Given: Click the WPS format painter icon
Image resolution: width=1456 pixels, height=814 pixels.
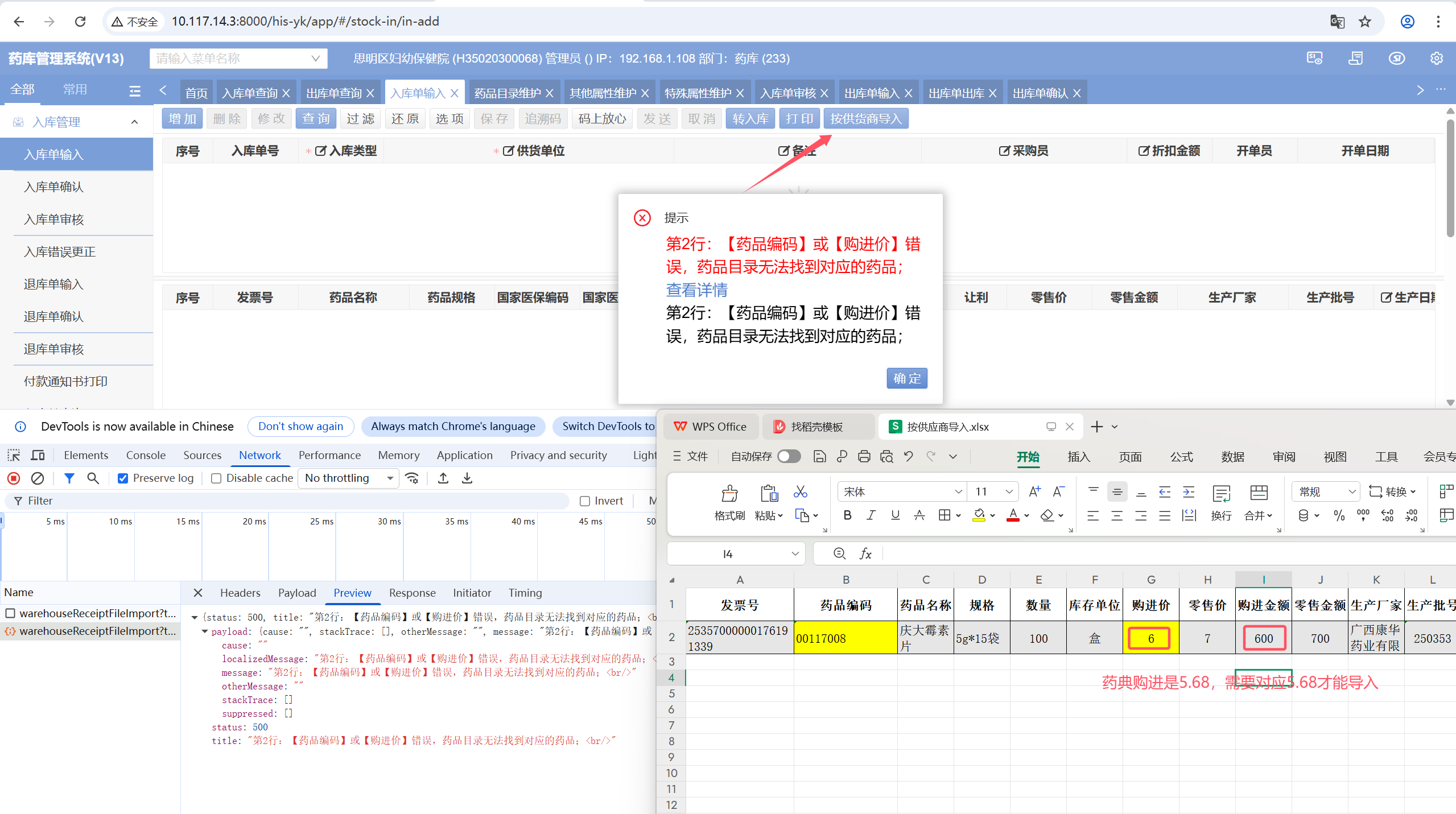Looking at the screenshot, I should (729, 493).
